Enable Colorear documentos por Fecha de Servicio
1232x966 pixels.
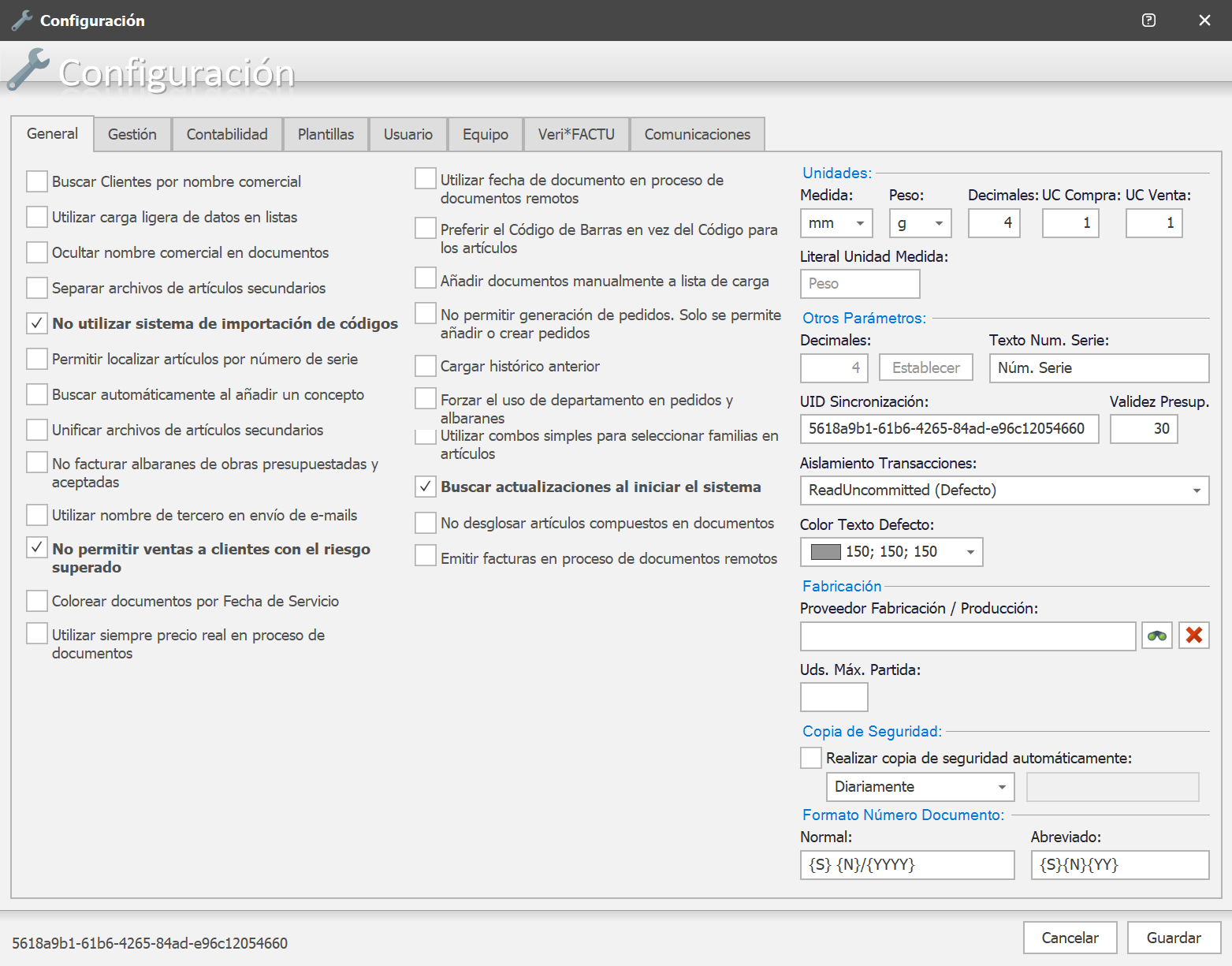tap(37, 601)
